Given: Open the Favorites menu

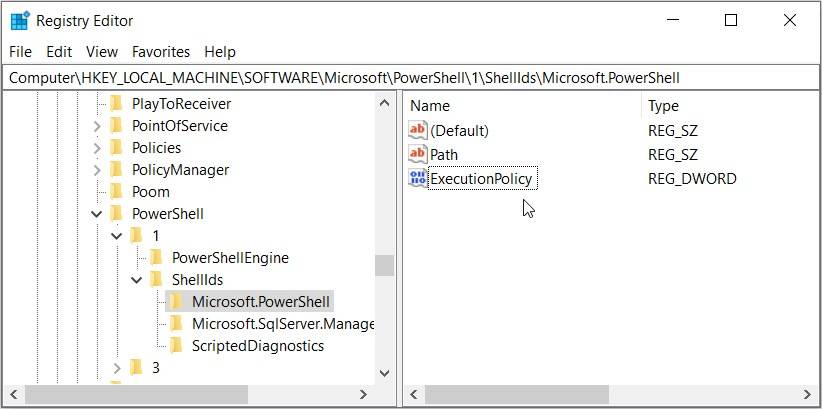Looking at the screenshot, I should point(160,51).
